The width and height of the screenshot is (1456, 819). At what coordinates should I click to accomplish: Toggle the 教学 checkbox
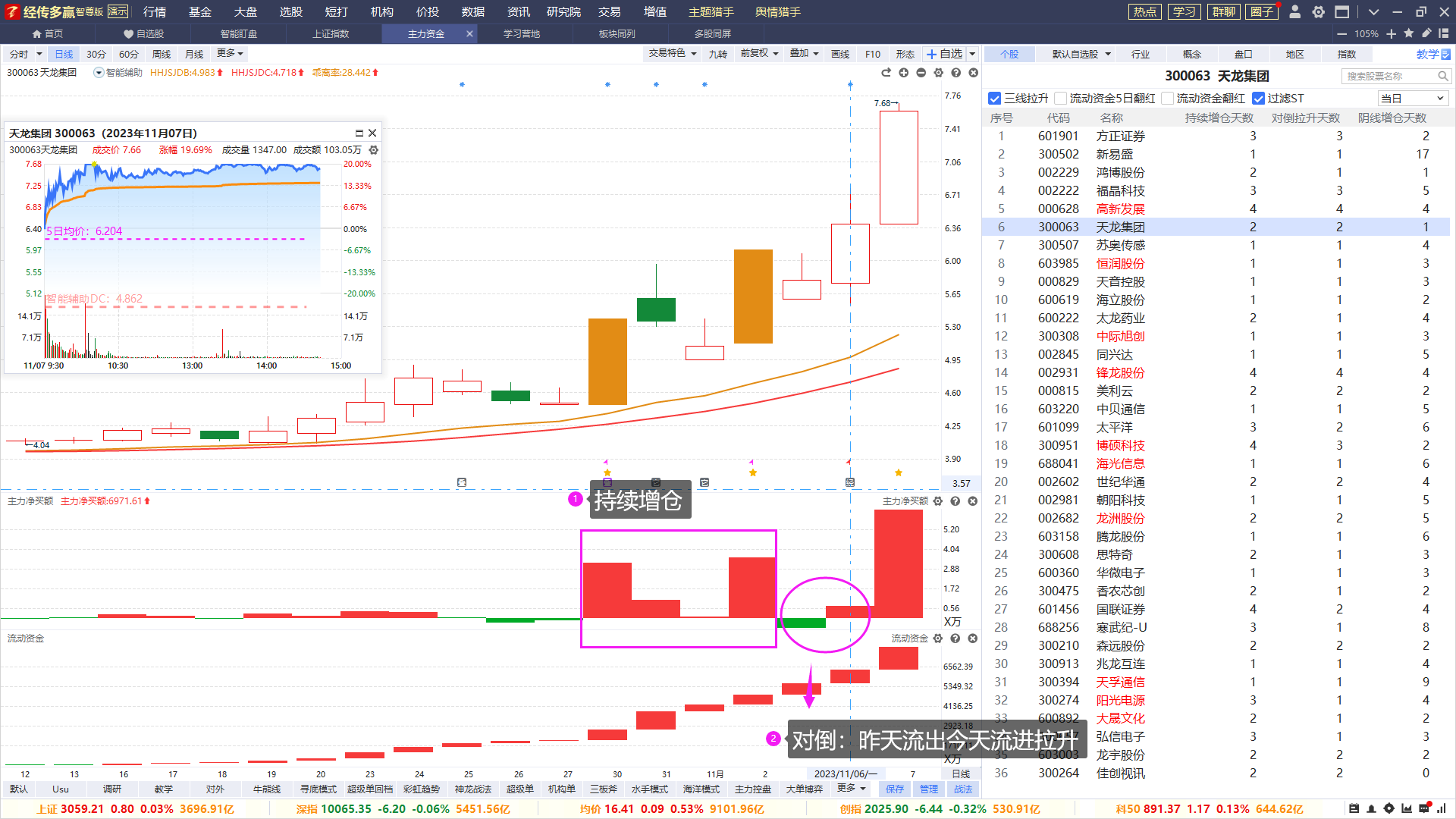(1445, 55)
